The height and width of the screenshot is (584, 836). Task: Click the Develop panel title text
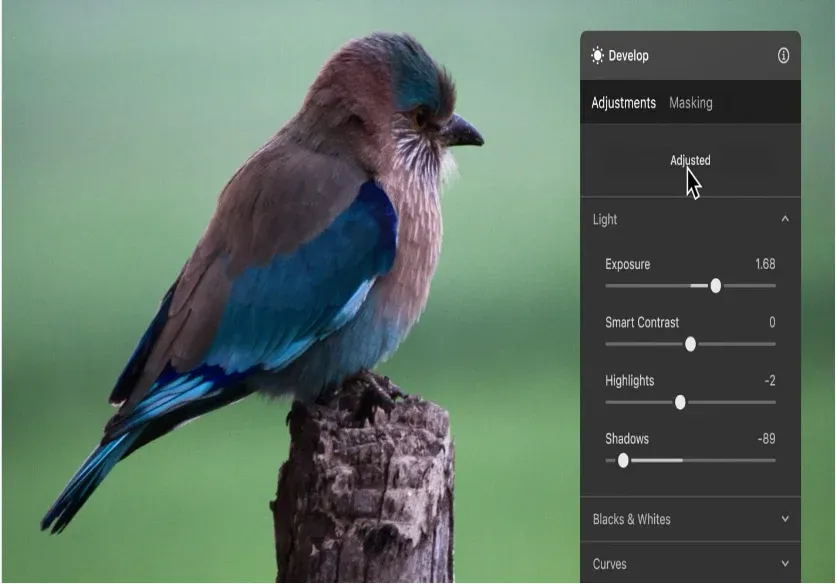pyautogui.click(x=629, y=55)
